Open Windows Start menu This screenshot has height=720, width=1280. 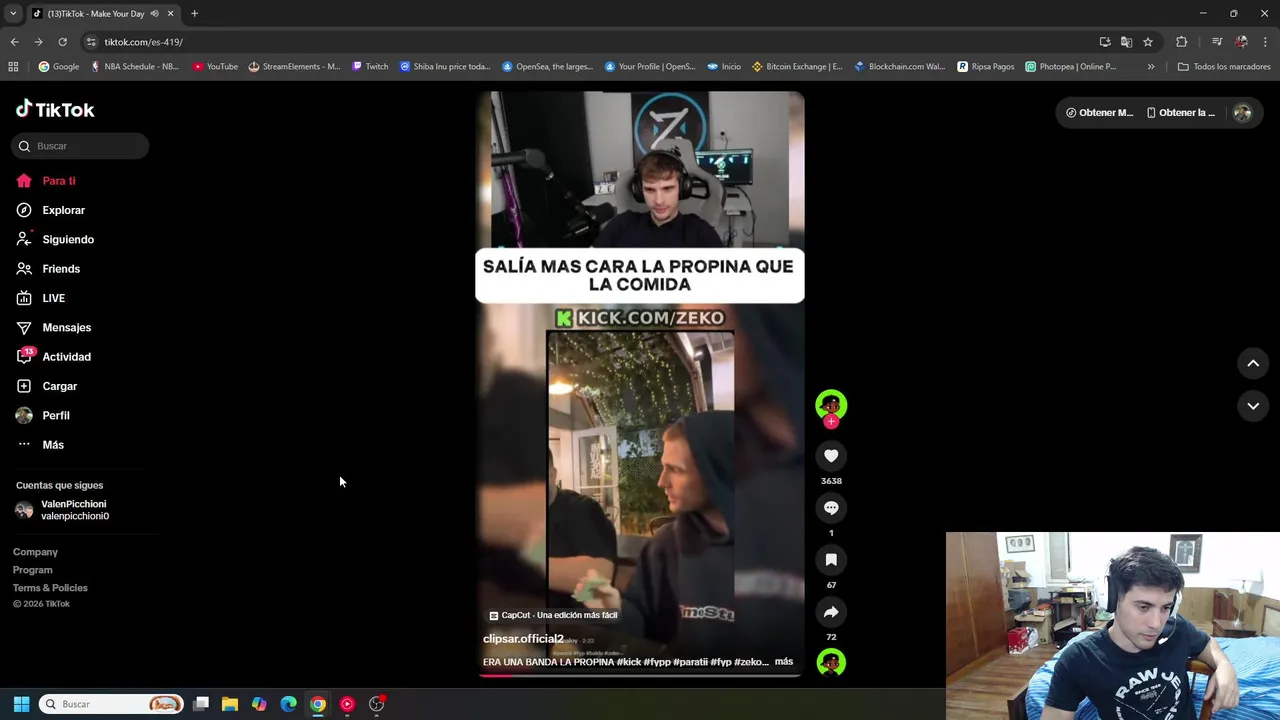tap(21, 704)
